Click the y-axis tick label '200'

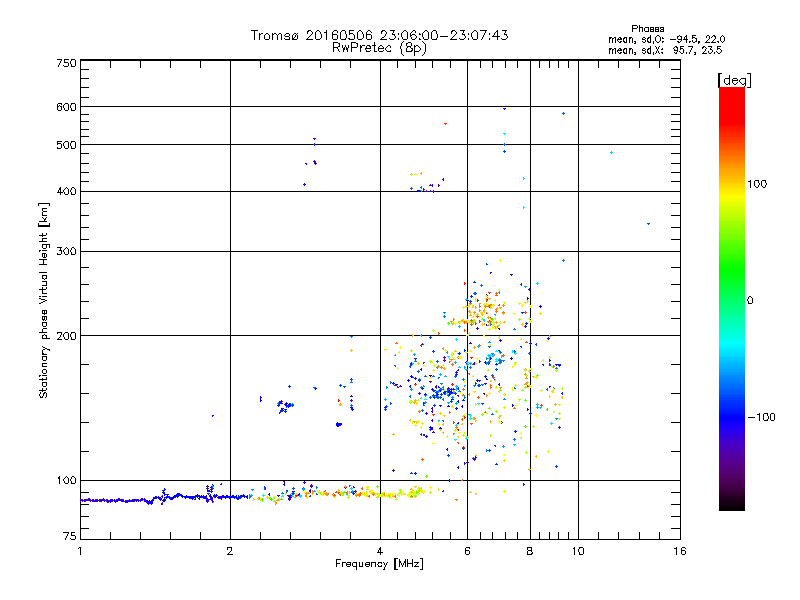coord(66,336)
